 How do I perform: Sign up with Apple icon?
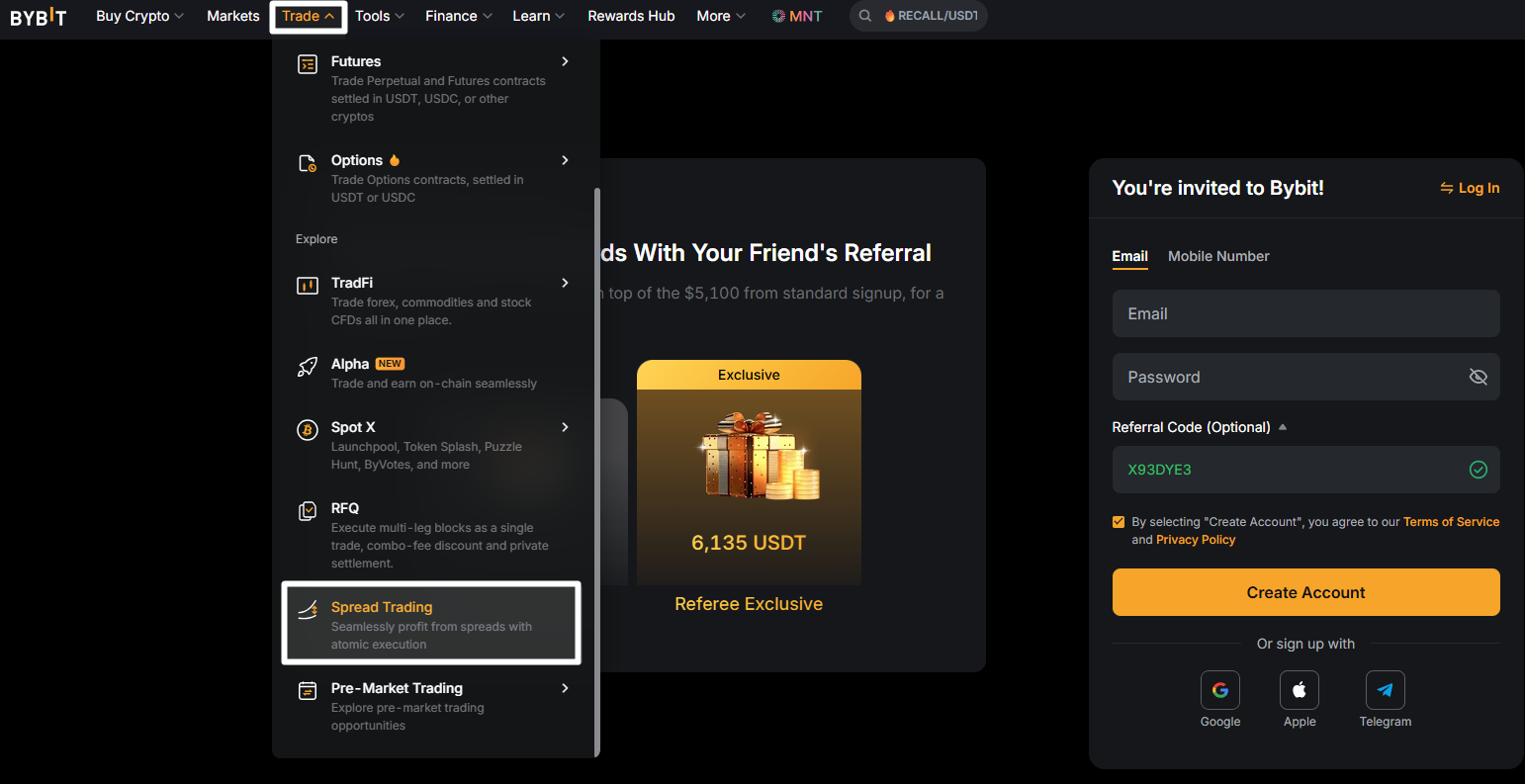pos(1300,690)
